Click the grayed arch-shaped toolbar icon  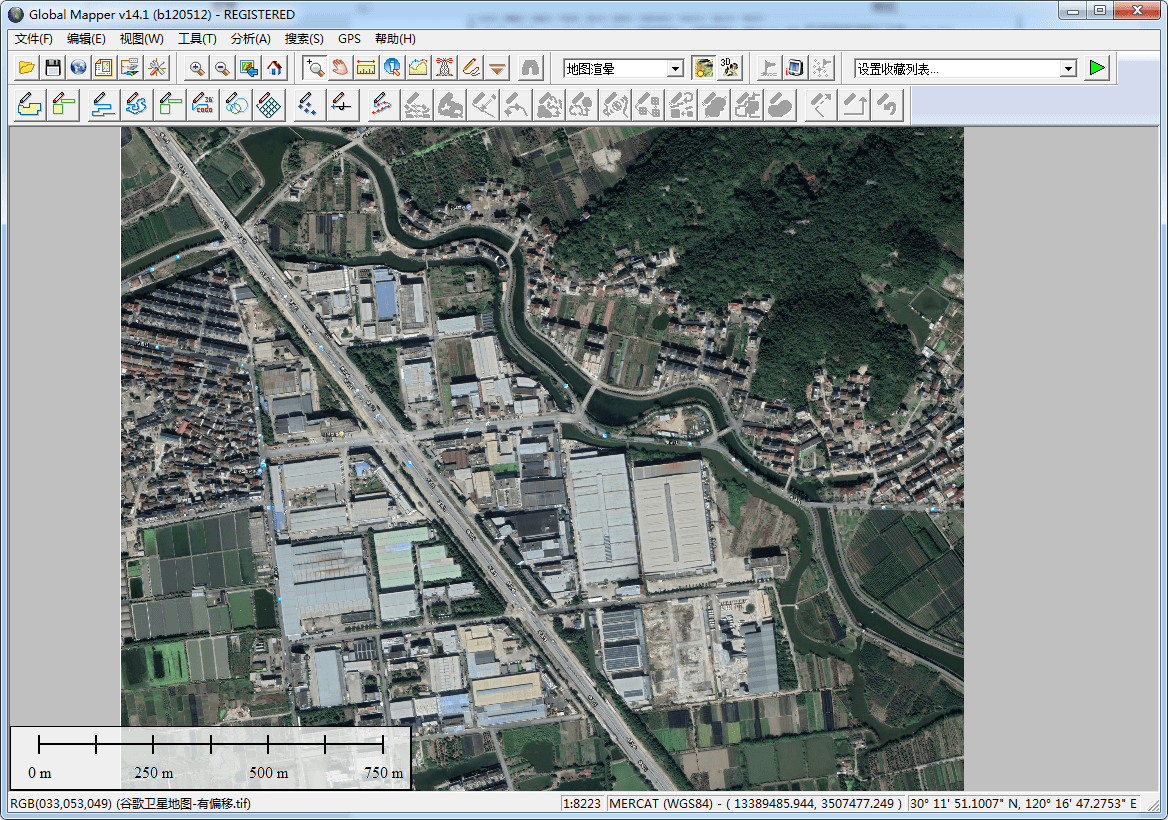(530, 68)
